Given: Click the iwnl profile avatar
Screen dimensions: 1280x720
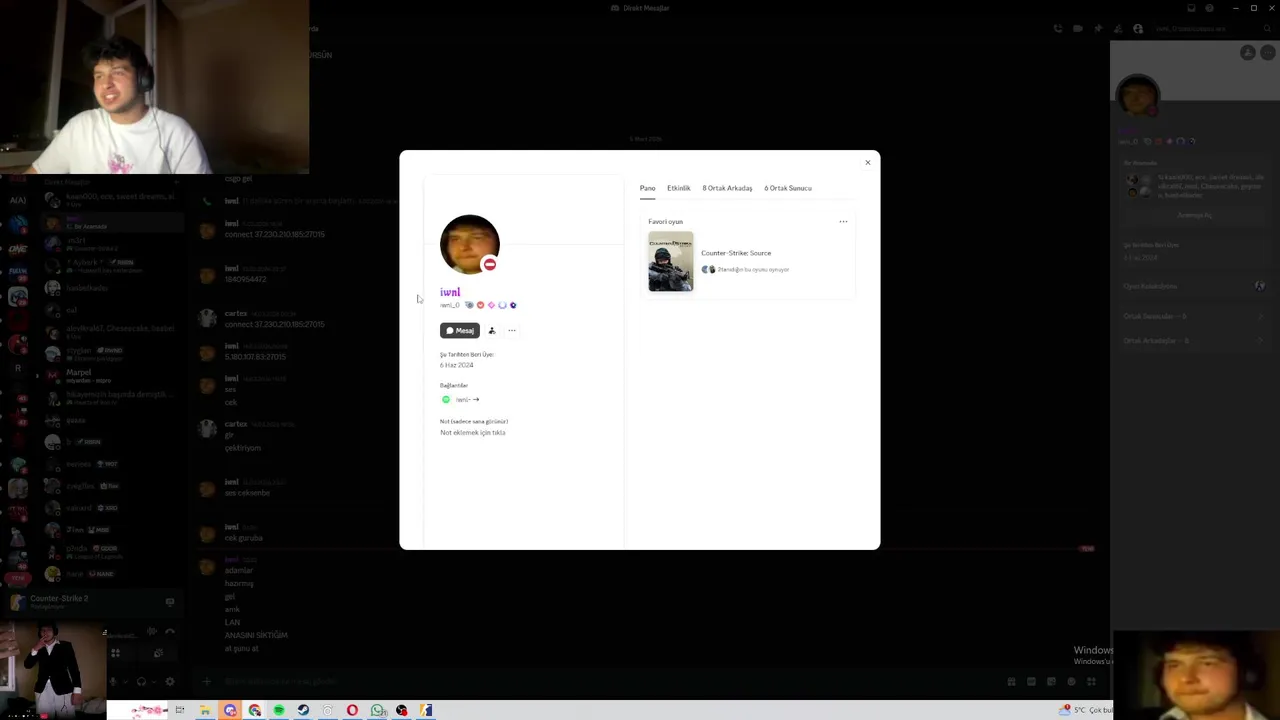Looking at the screenshot, I should pyautogui.click(x=469, y=244).
